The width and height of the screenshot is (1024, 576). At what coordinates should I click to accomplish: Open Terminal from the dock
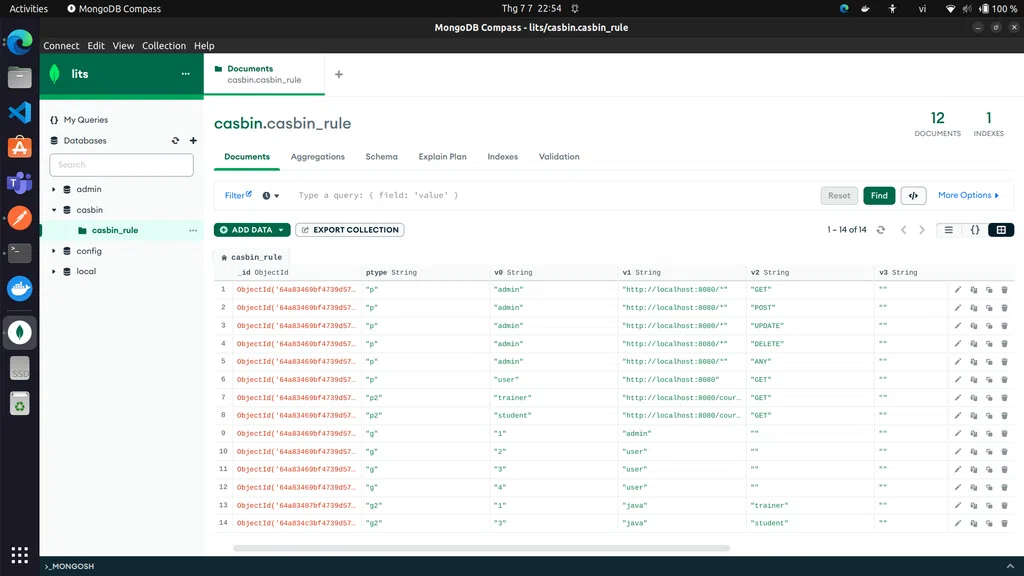(x=20, y=252)
